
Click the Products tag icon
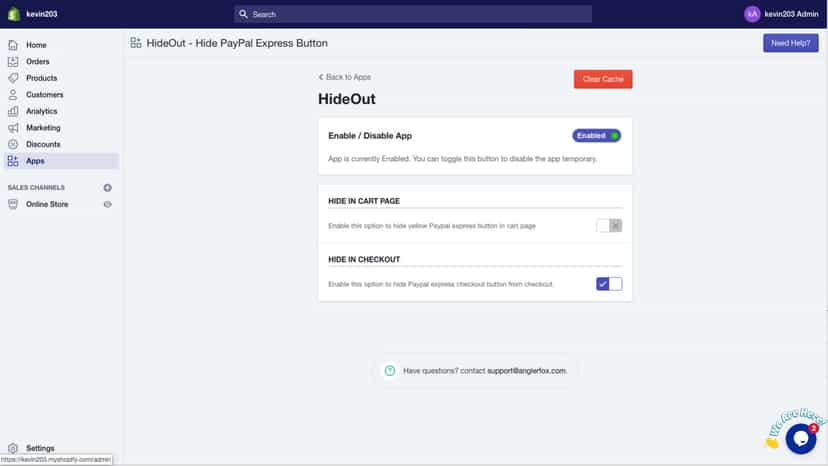(13, 78)
